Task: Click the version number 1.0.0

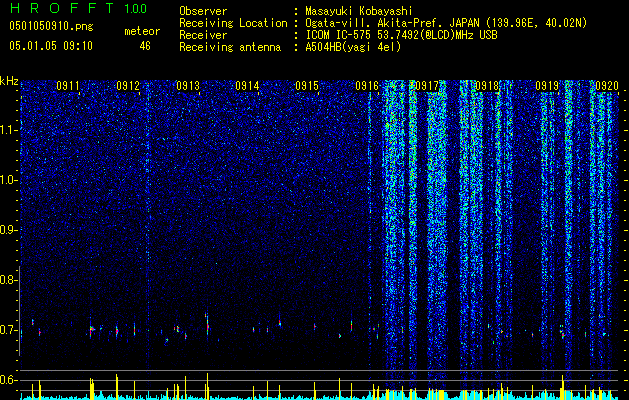Action: (136, 9)
